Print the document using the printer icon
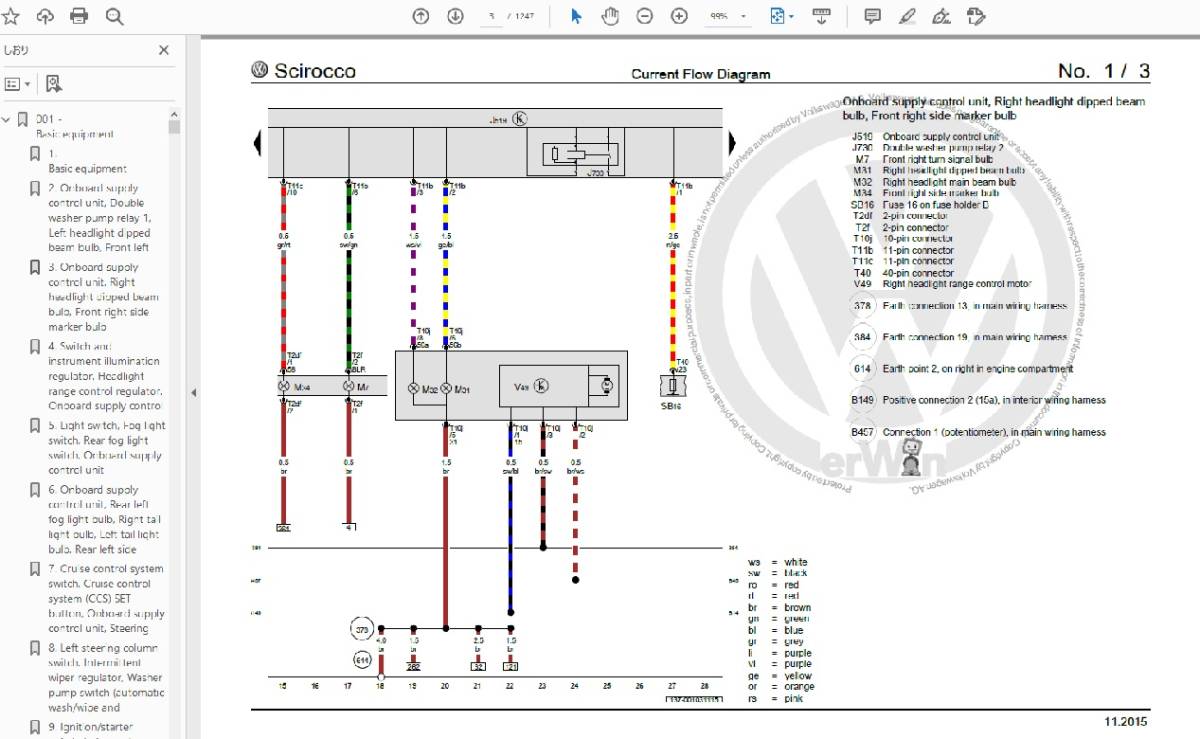Image resolution: width=1200 pixels, height=739 pixels. [79, 16]
